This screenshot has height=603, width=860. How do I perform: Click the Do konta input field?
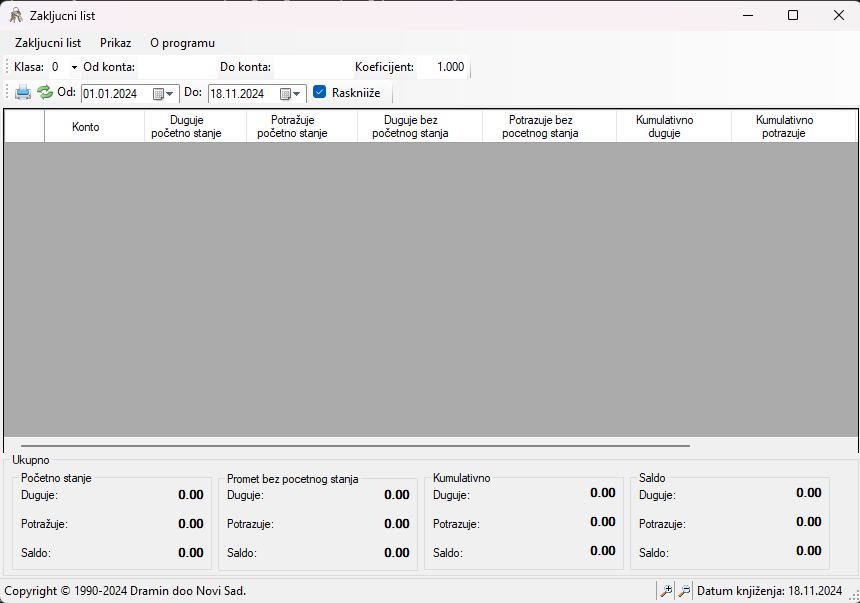(x=313, y=67)
